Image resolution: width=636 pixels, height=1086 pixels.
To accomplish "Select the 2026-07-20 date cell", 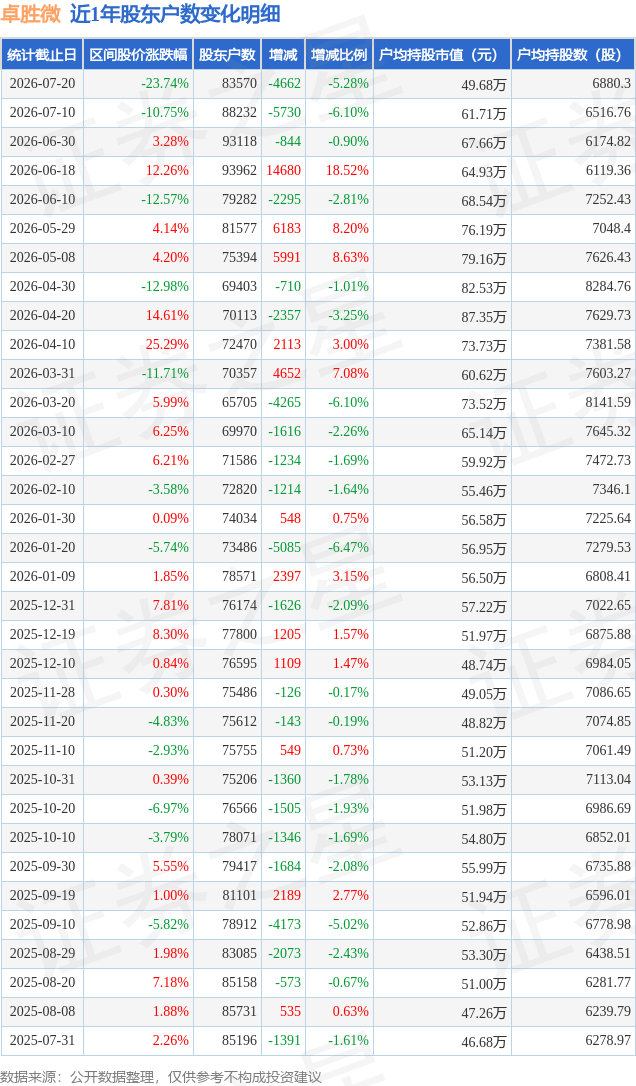I will point(42,84).
